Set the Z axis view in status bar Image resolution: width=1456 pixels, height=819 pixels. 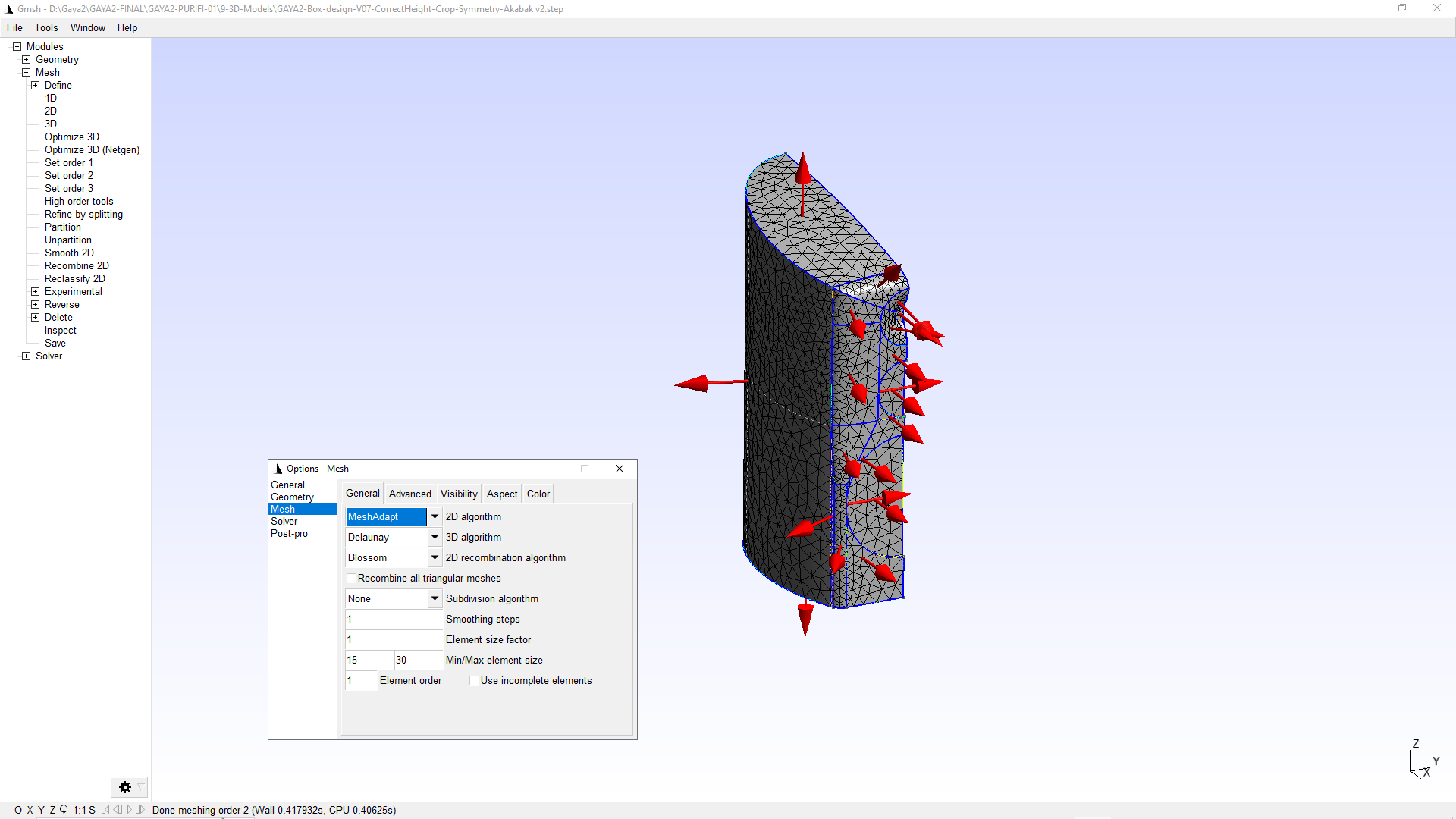coord(52,810)
